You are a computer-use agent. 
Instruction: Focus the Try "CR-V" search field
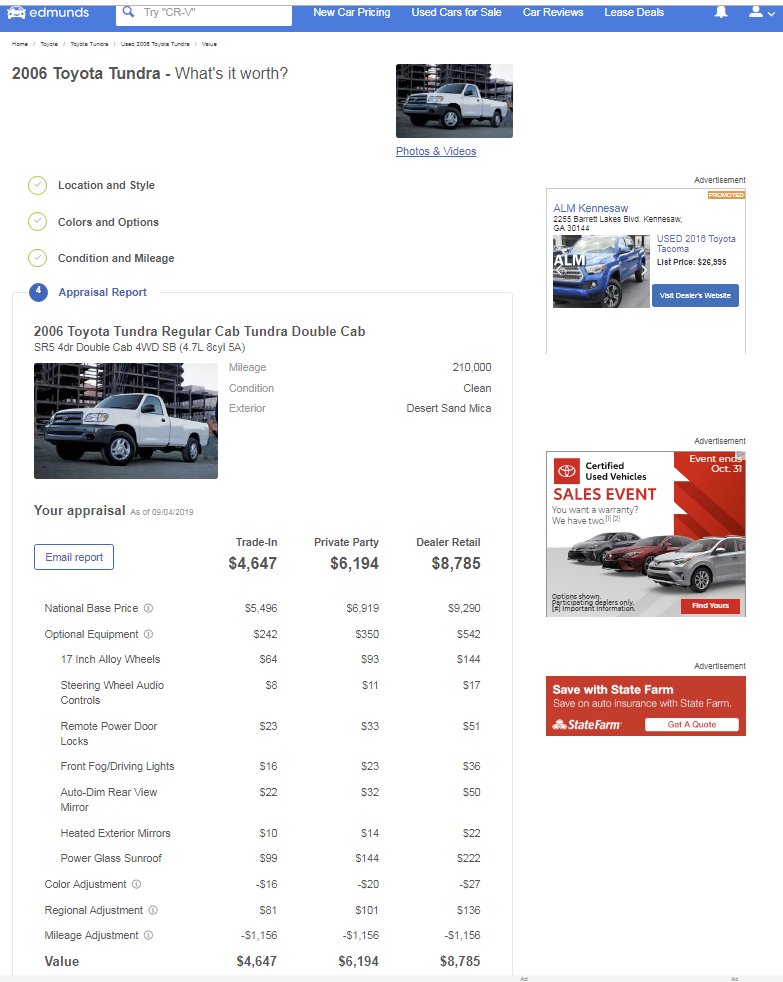[204, 13]
